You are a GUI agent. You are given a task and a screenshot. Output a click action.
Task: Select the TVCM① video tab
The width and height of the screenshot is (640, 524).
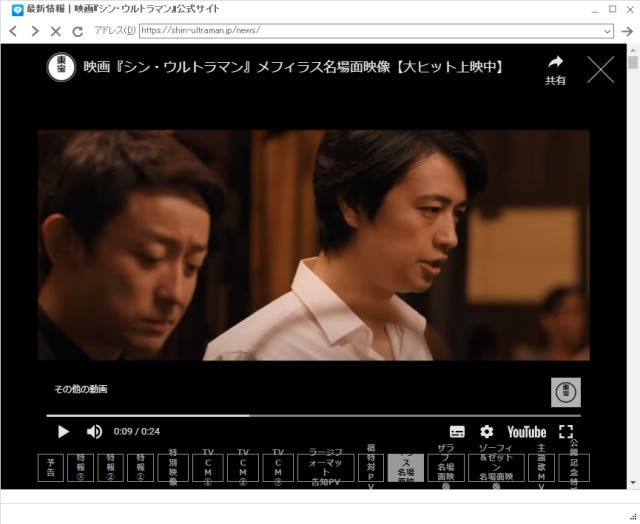[208, 468]
